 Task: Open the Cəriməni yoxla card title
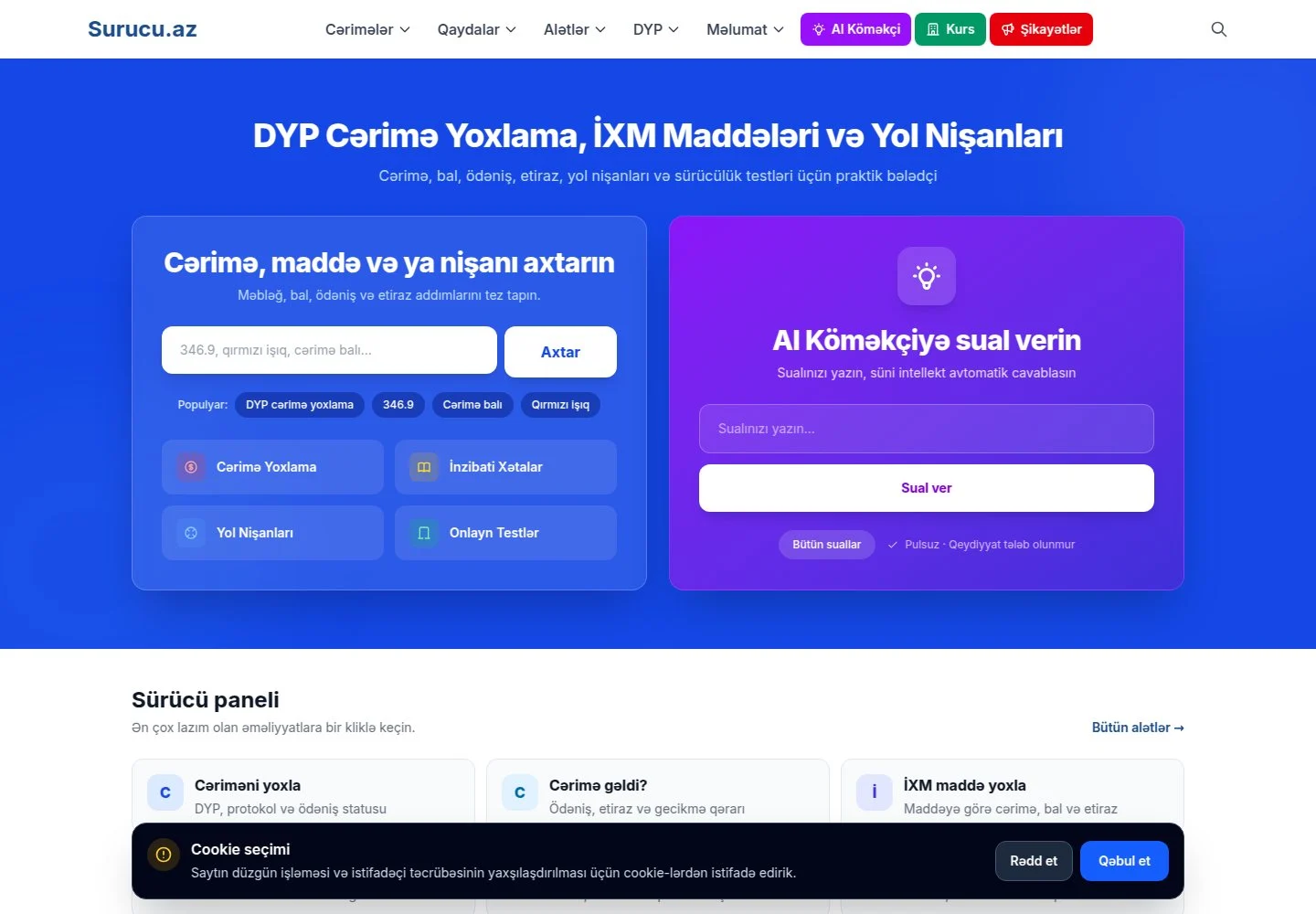point(248,785)
